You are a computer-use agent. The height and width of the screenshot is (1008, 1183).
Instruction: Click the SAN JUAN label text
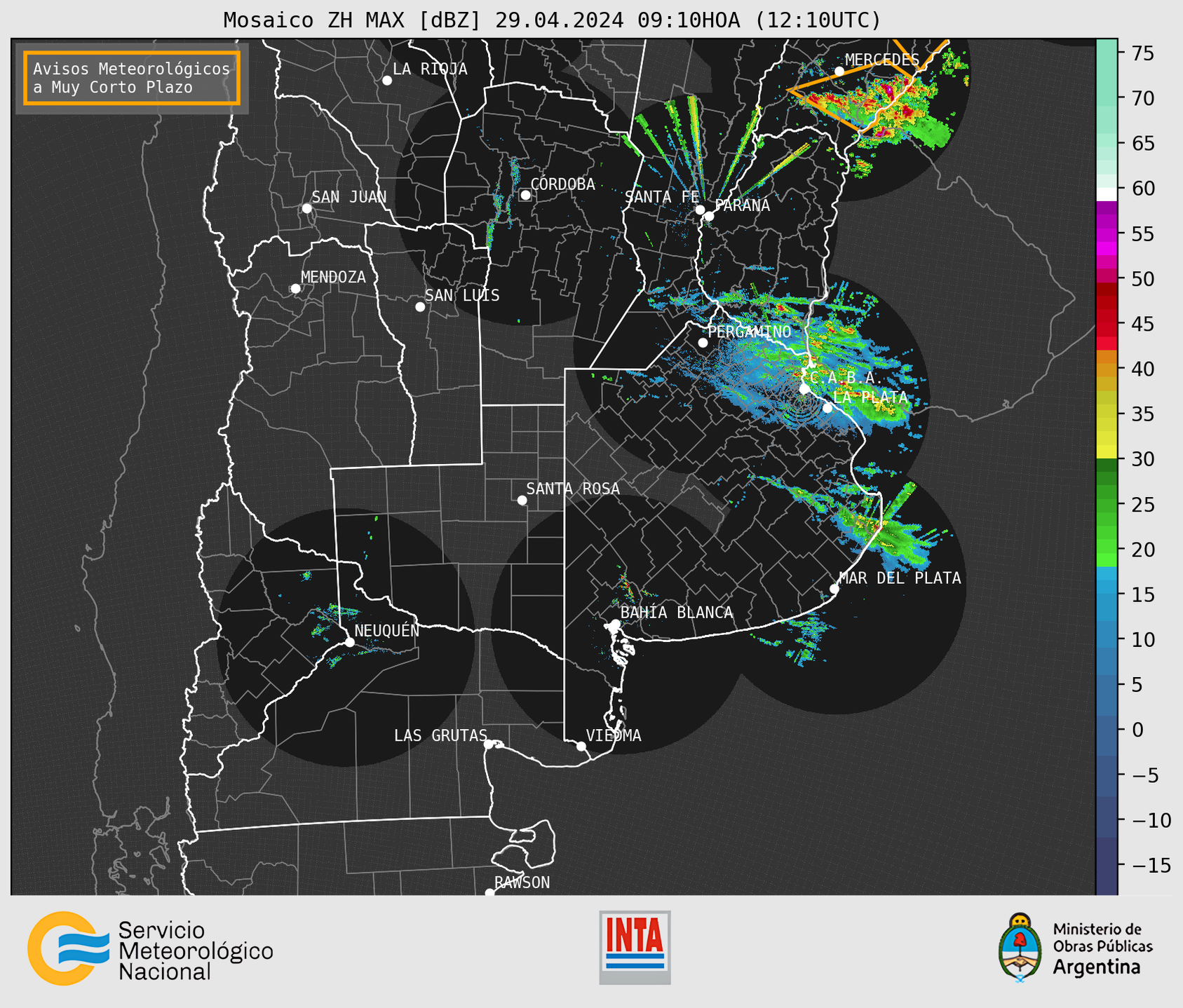point(349,197)
